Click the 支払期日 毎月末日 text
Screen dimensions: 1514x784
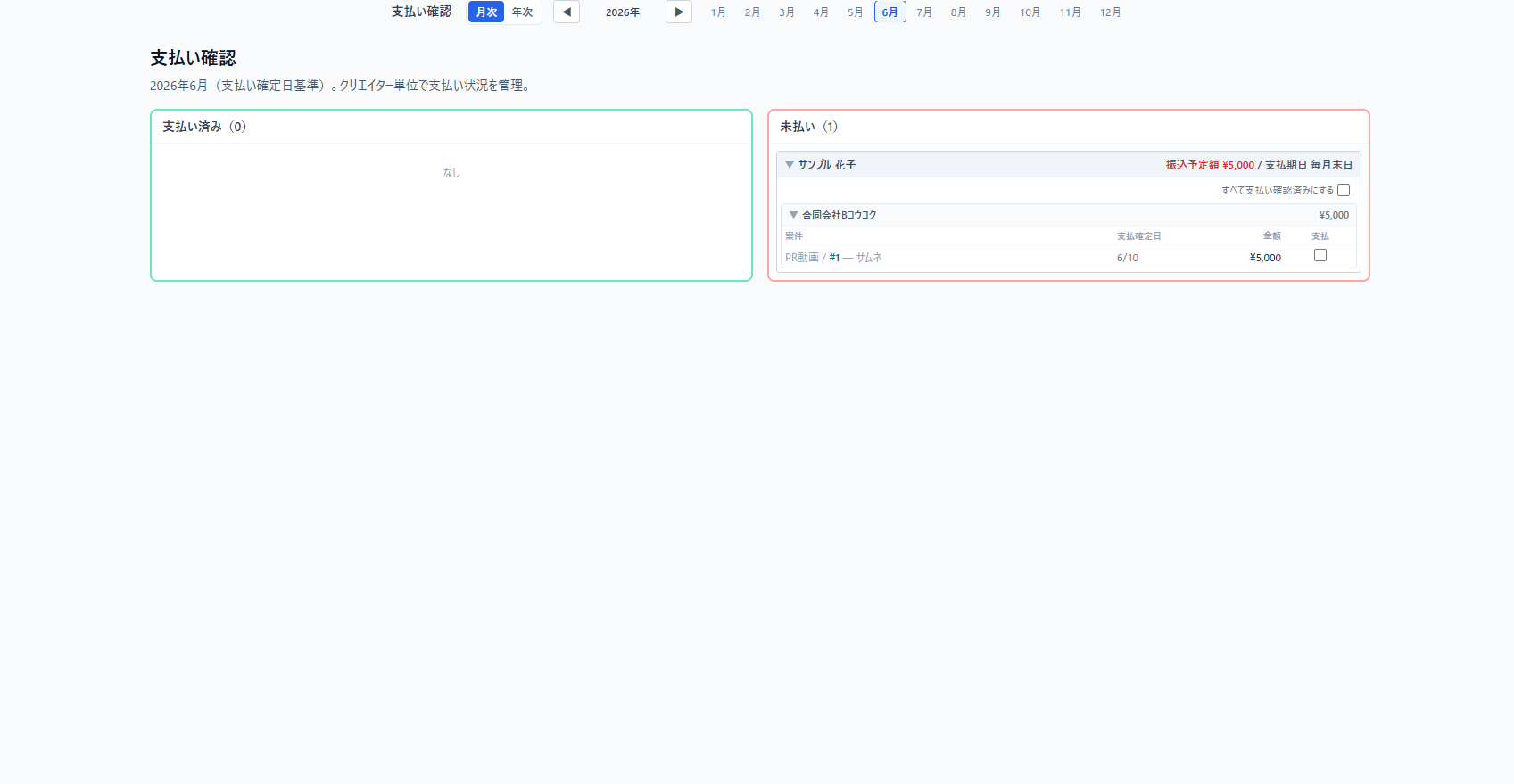click(1309, 165)
